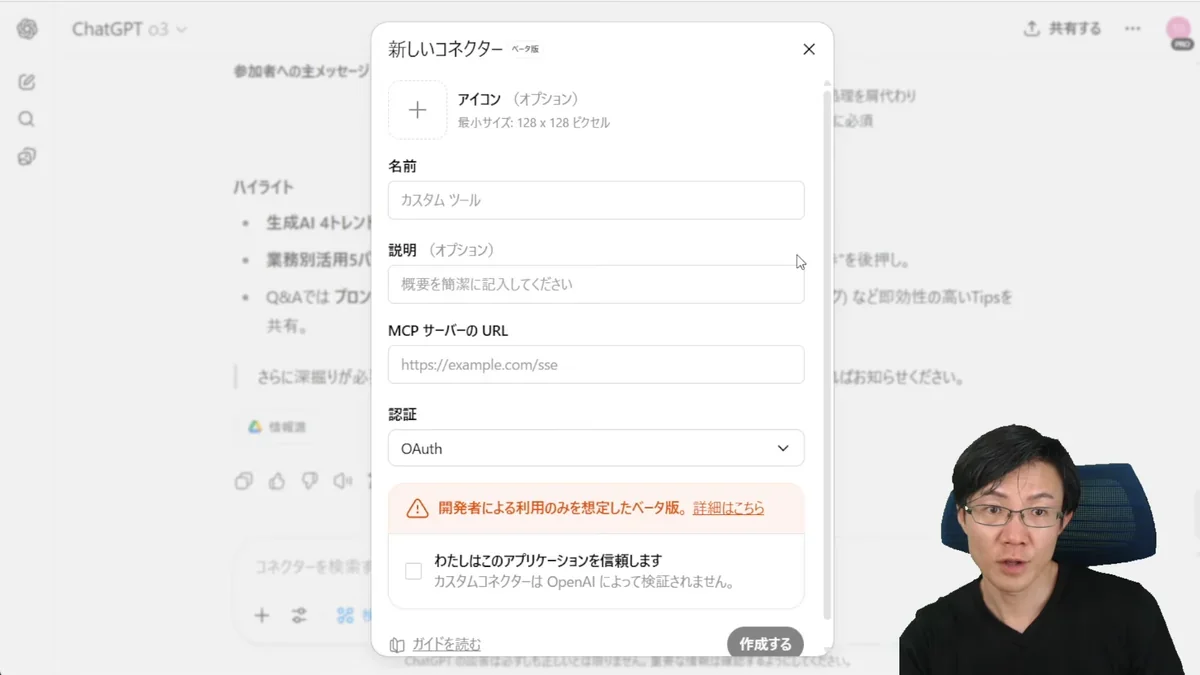Viewport: 1200px width, 675px height.
Task: Open the library icon in sidebar
Action: click(27, 156)
